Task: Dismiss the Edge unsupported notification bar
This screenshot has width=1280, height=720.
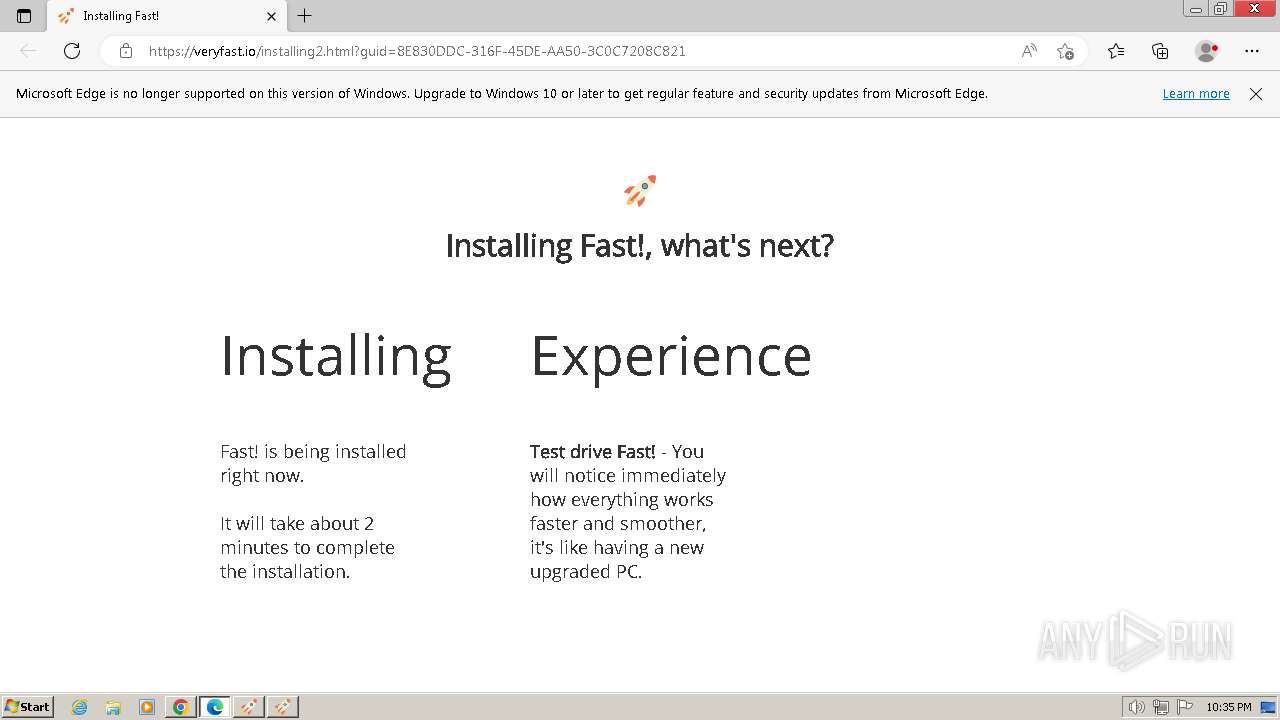Action: [x=1256, y=94]
